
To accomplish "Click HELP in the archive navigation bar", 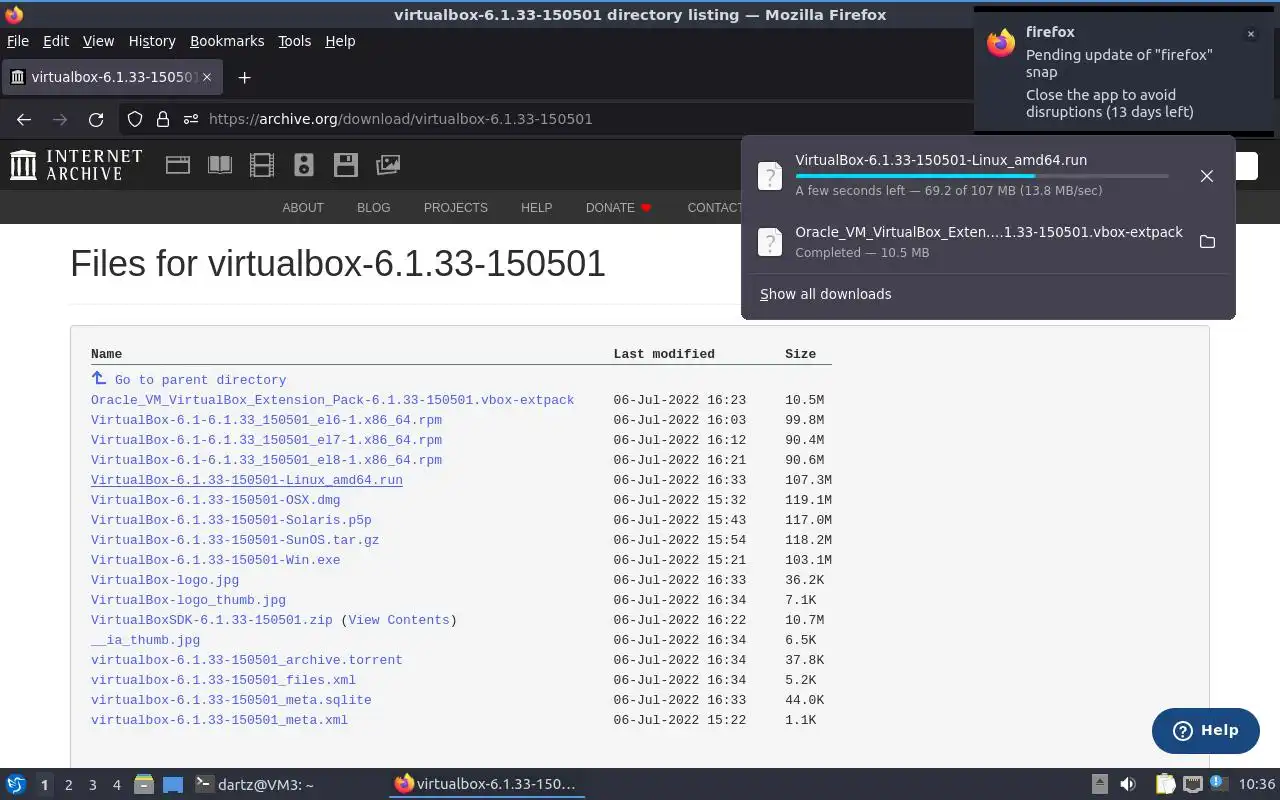I will point(536,207).
